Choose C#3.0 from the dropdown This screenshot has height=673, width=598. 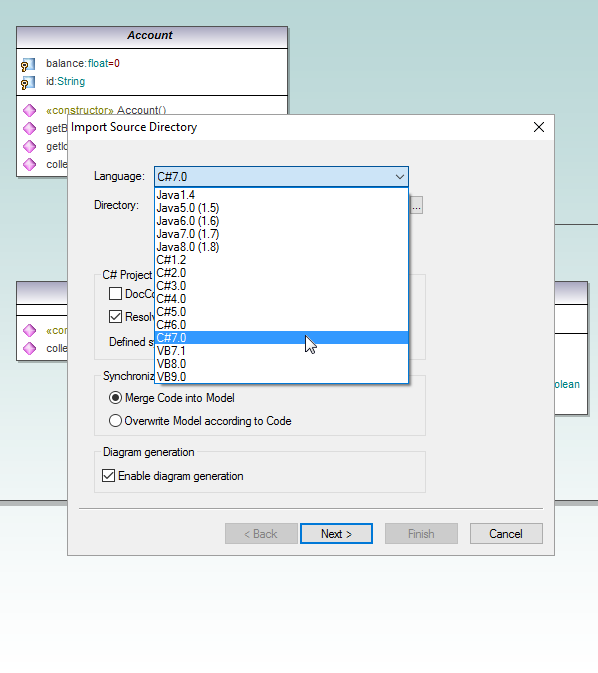pyautogui.click(x=281, y=286)
